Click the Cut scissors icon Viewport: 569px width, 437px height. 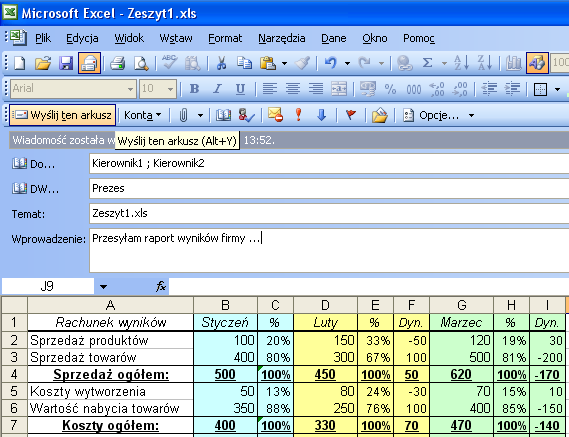(x=221, y=63)
